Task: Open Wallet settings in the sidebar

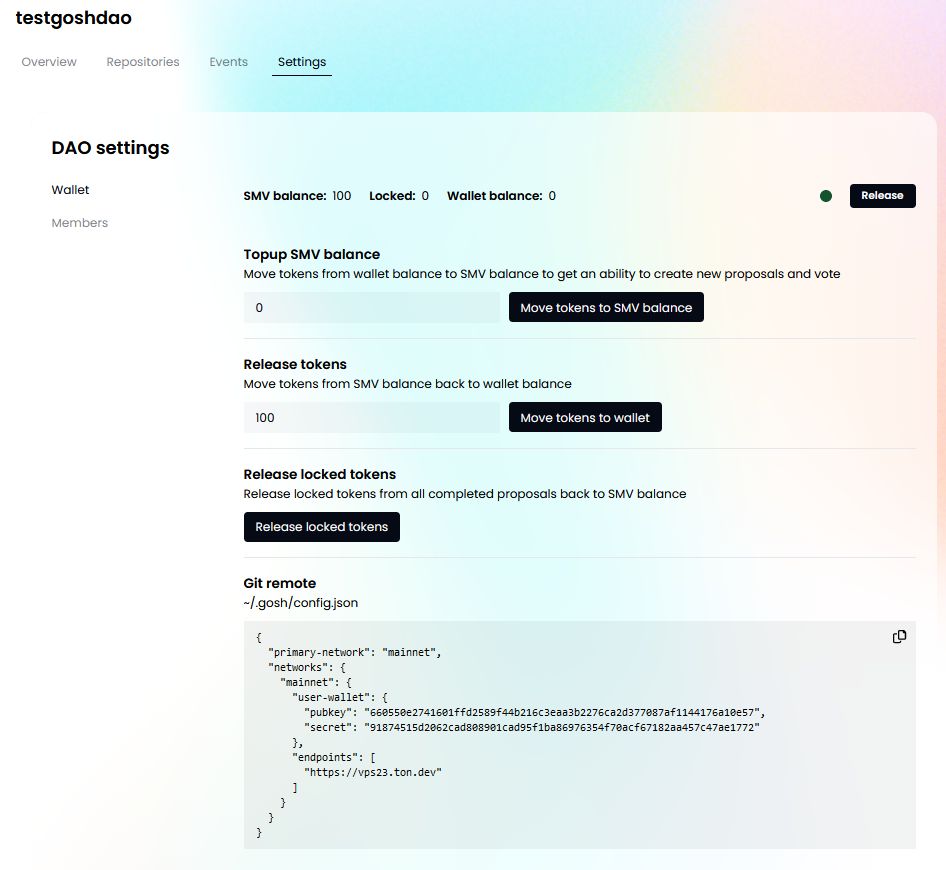Action: (71, 190)
